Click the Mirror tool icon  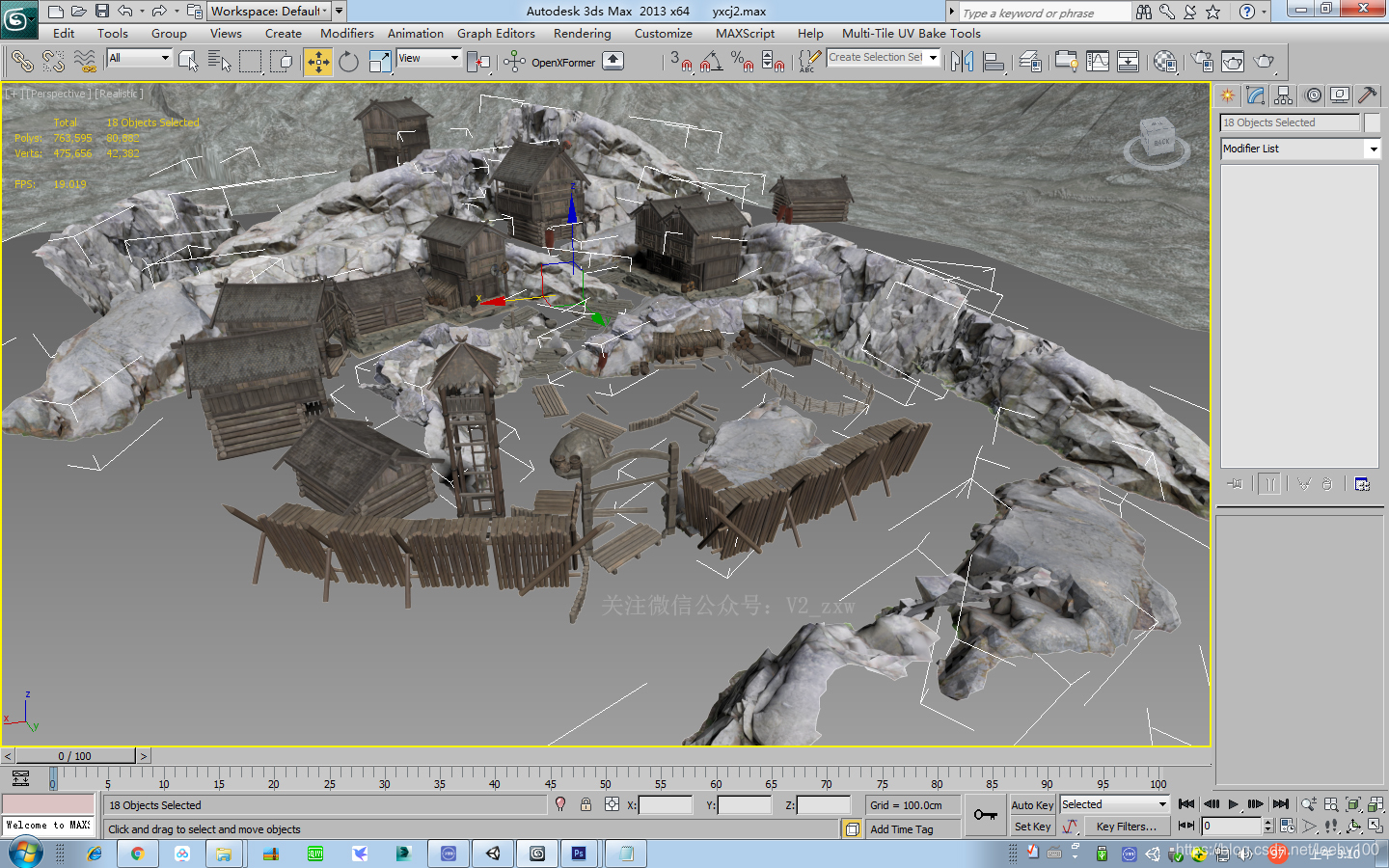point(962,62)
